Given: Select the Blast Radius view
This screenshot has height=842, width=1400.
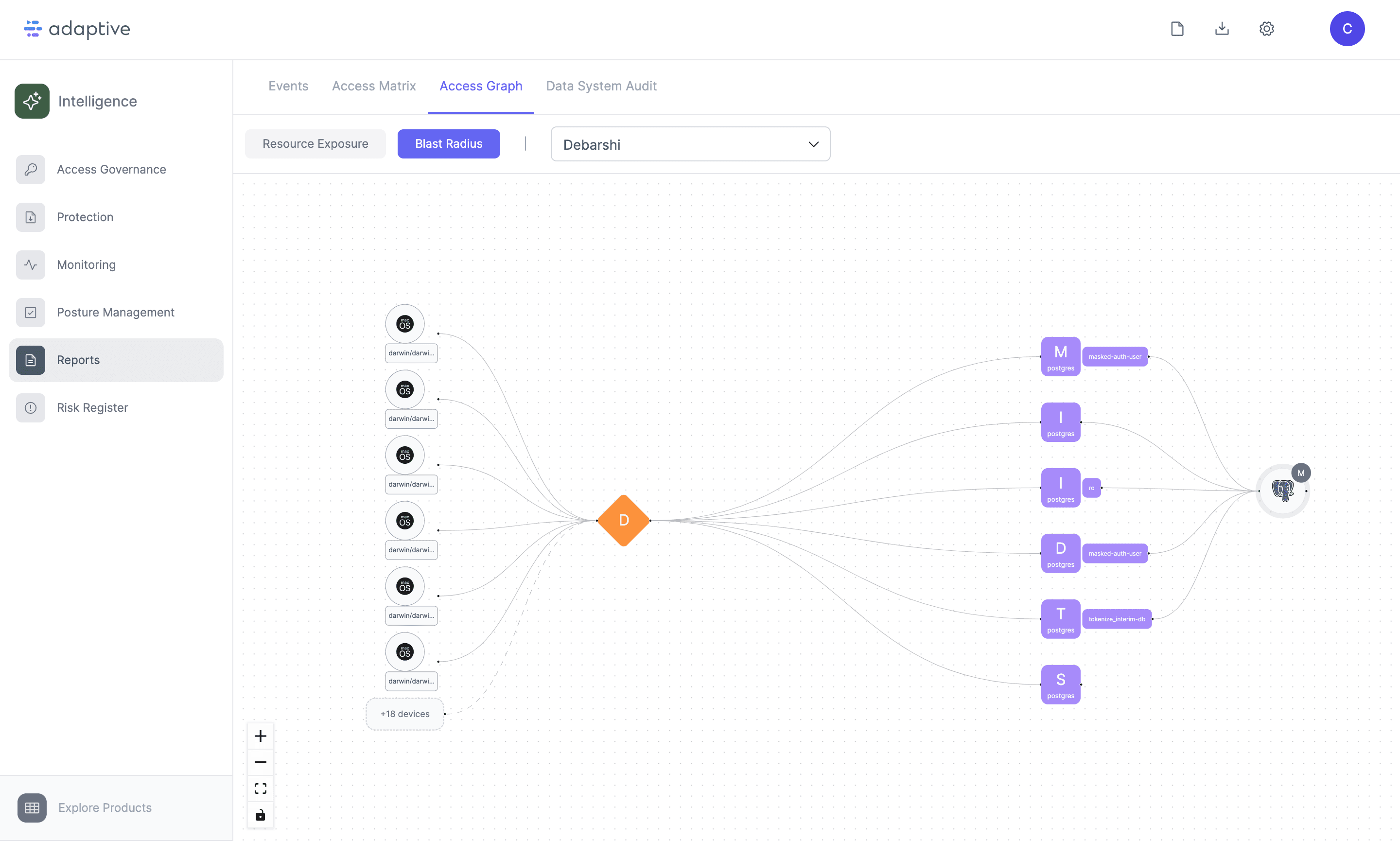Looking at the screenshot, I should (x=449, y=143).
